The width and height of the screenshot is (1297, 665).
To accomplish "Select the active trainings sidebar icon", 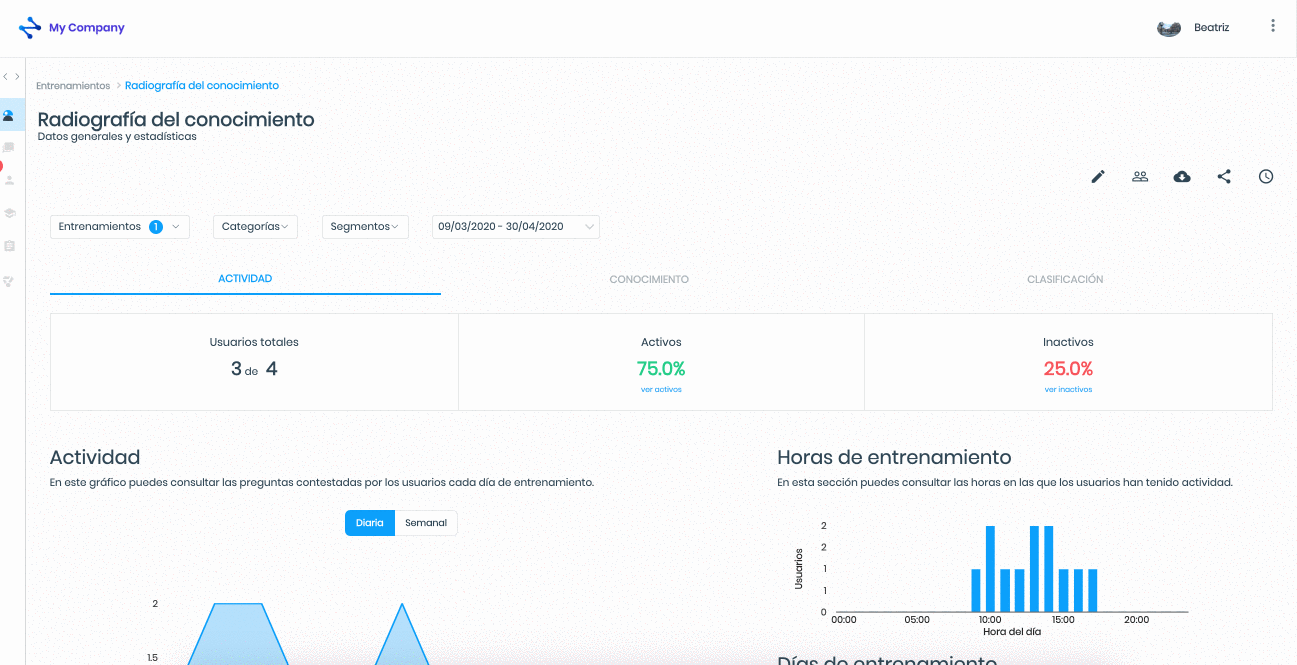I will pyautogui.click(x=9, y=115).
